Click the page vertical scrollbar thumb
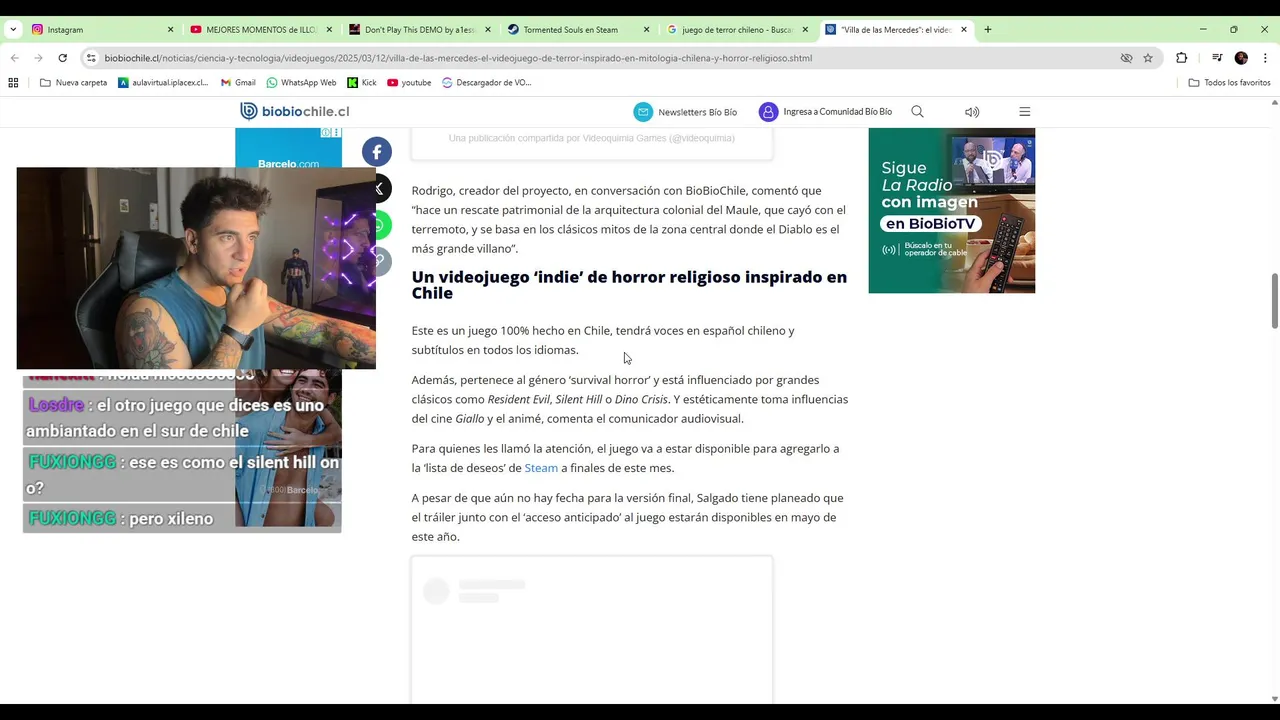The width and height of the screenshot is (1280, 720). click(x=1274, y=300)
